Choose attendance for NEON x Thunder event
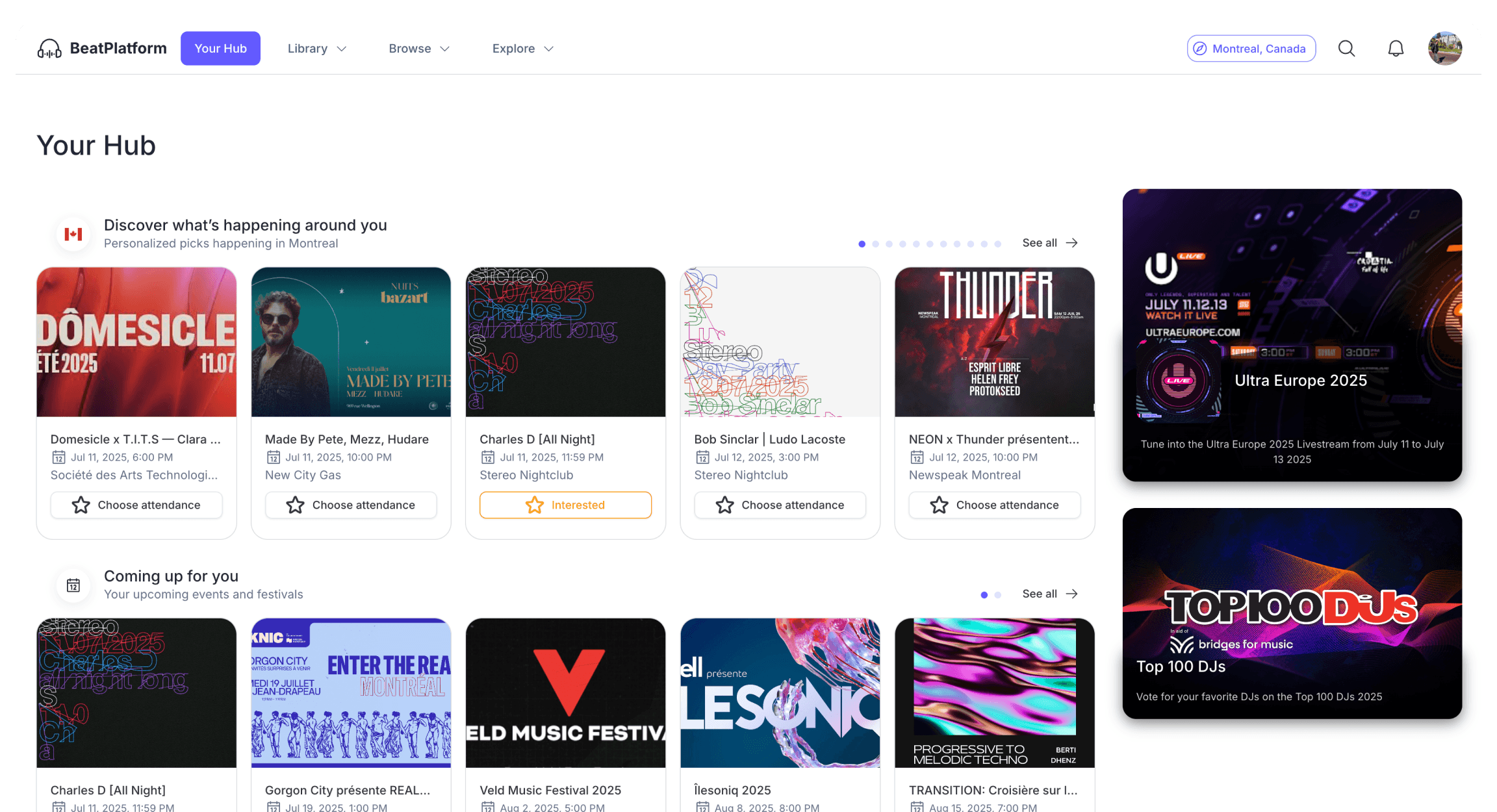Screen dimensions: 1497x812 994,505
